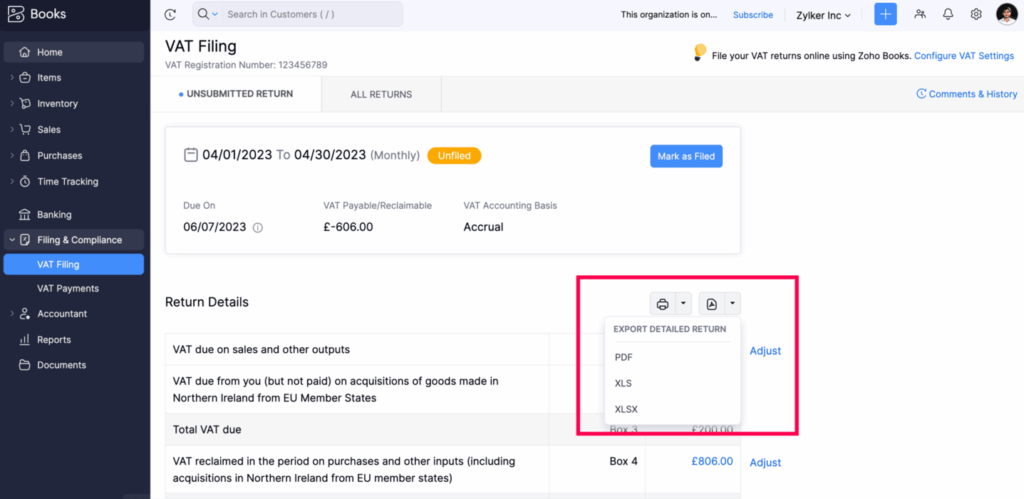
Task: Open the notifications bell
Action: tap(947, 14)
